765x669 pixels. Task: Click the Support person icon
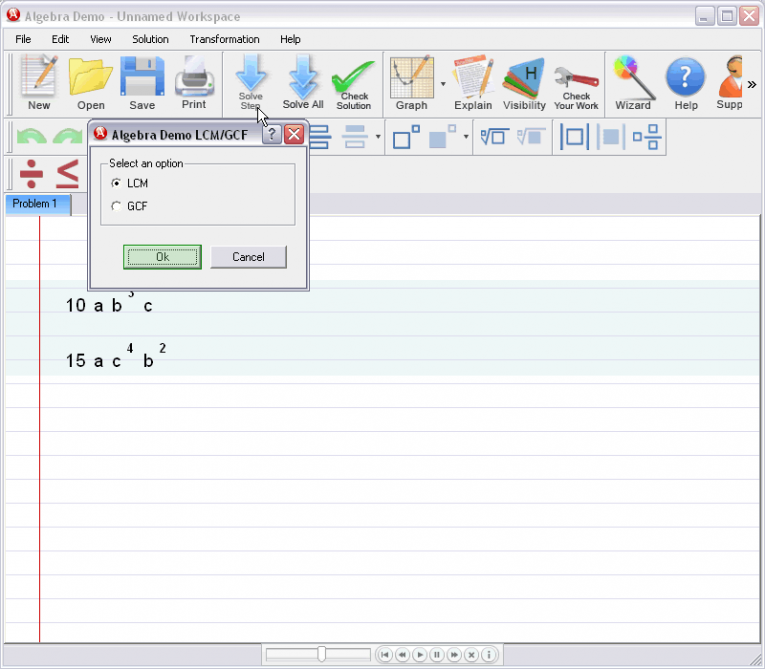coord(729,83)
